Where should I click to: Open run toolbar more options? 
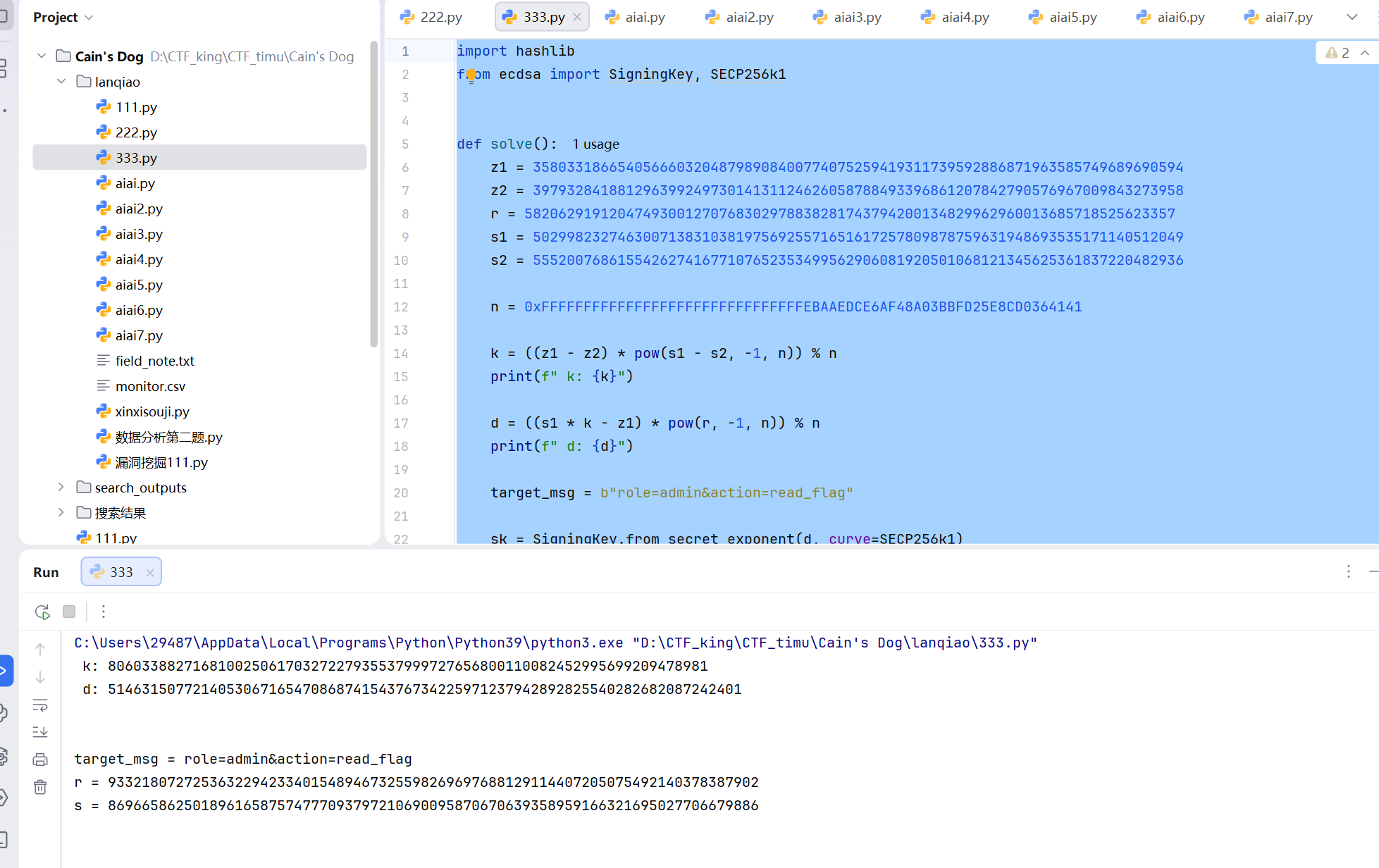(104, 612)
